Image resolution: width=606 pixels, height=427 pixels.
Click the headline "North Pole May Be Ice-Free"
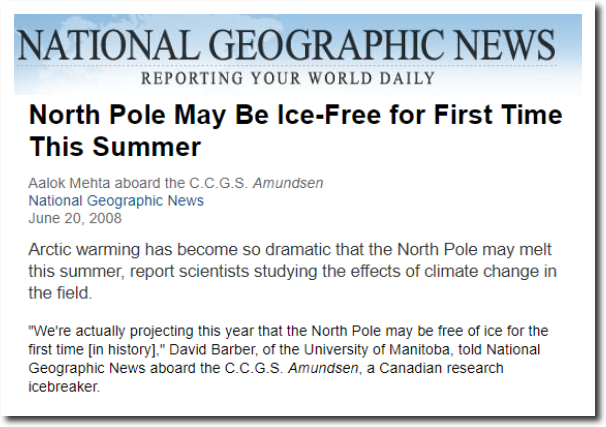click(x=295, y=131)
